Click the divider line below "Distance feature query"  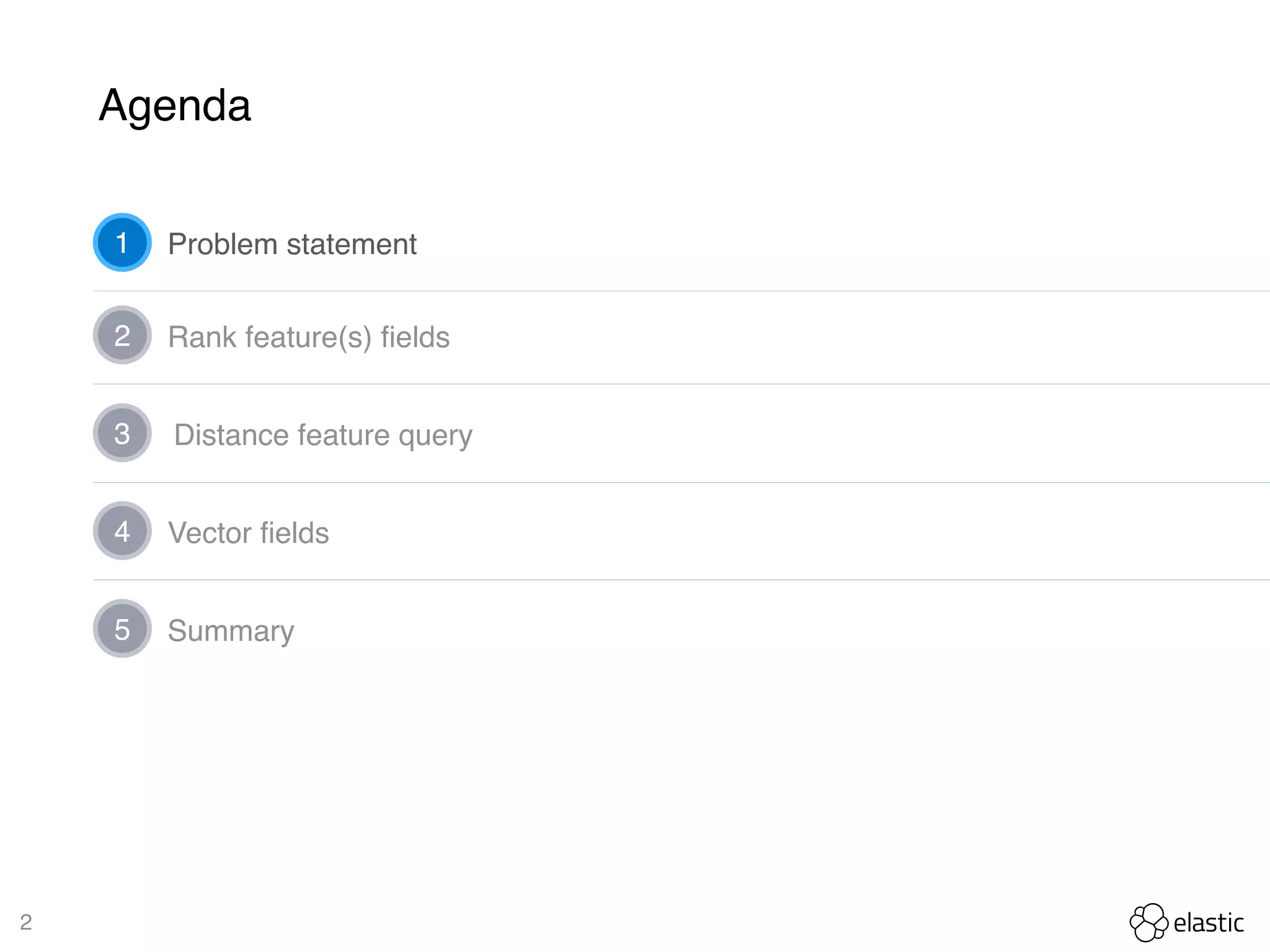coord(681,482)
